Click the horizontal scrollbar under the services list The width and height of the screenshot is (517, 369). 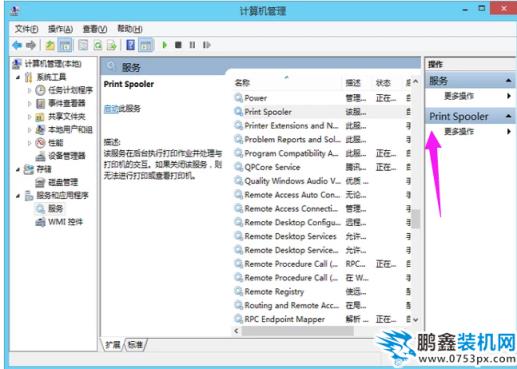(297, 331)
